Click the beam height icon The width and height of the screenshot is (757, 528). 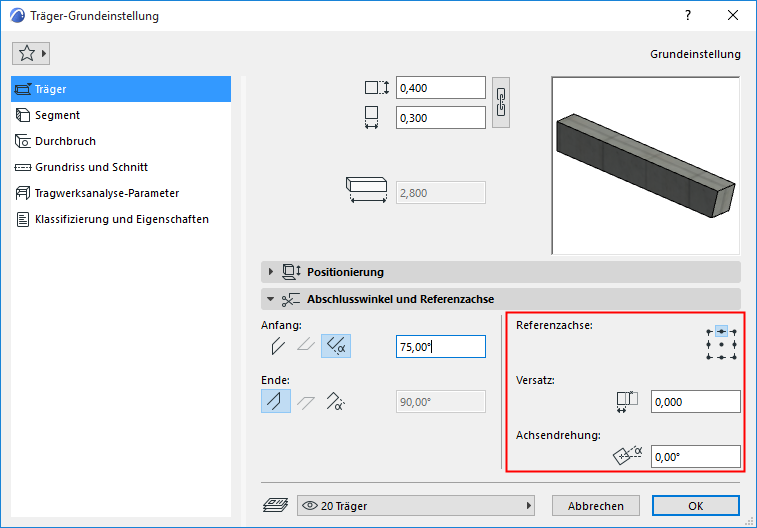(377, 88)
